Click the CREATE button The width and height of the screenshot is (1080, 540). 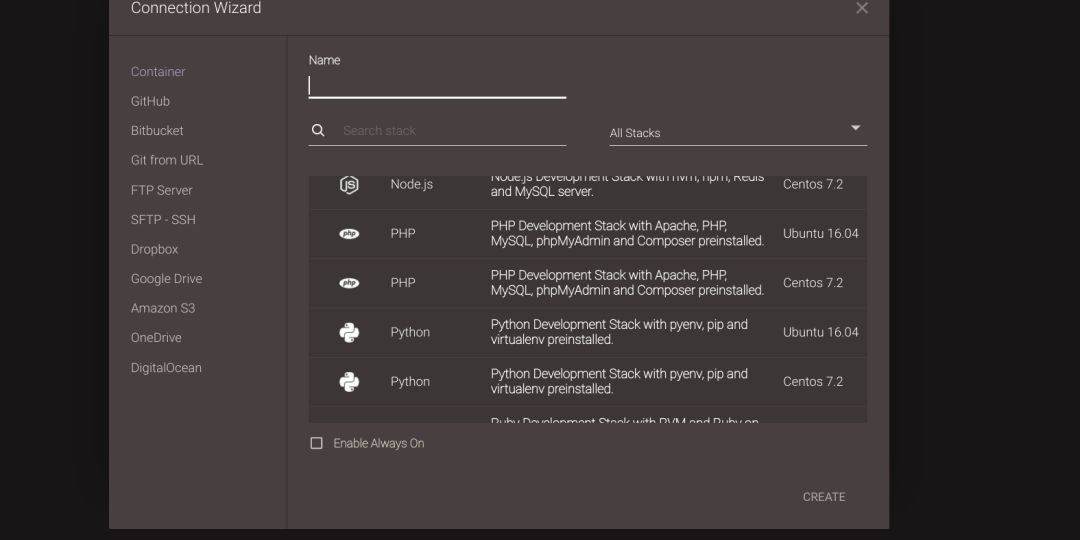coord(824,497)
